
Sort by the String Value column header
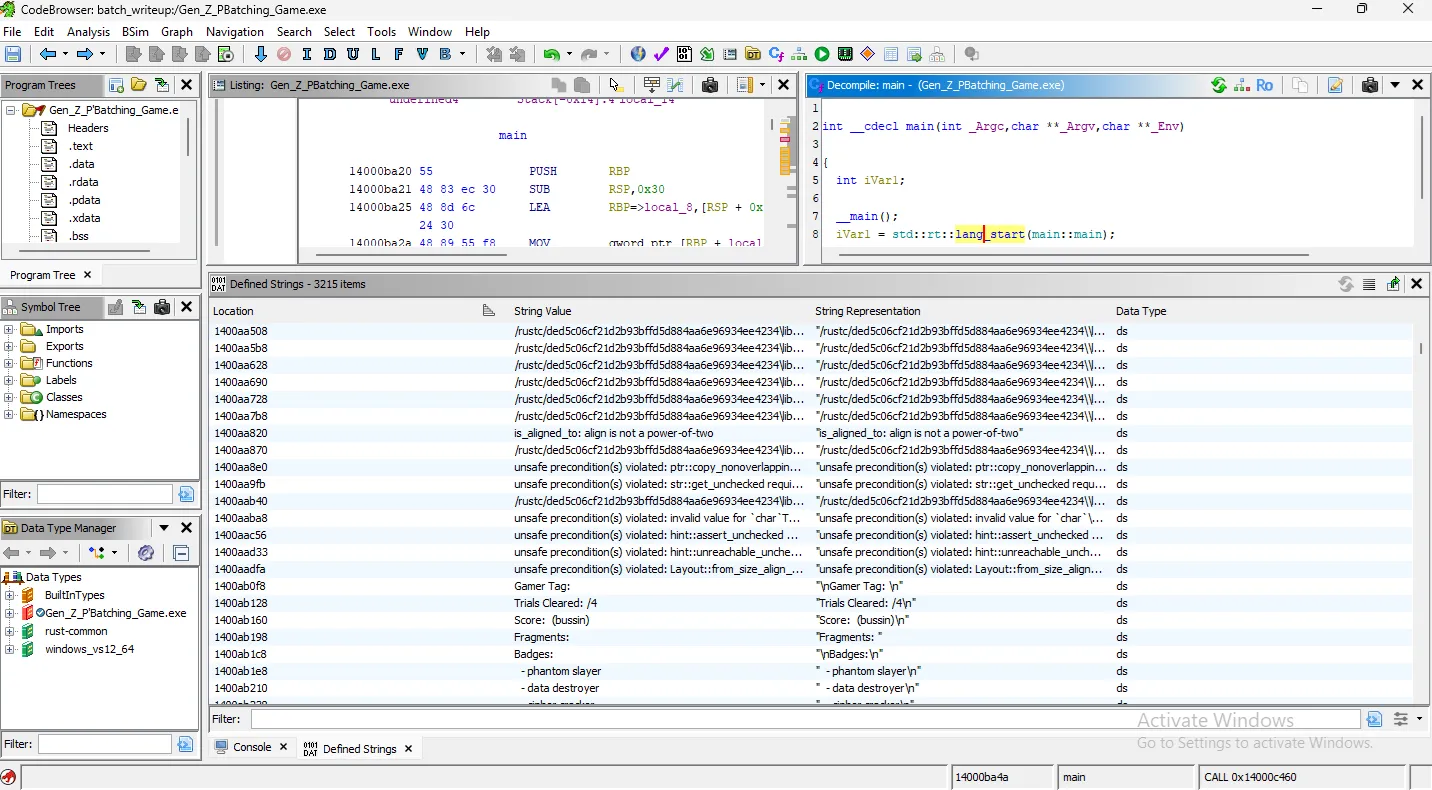coord(543,311)
